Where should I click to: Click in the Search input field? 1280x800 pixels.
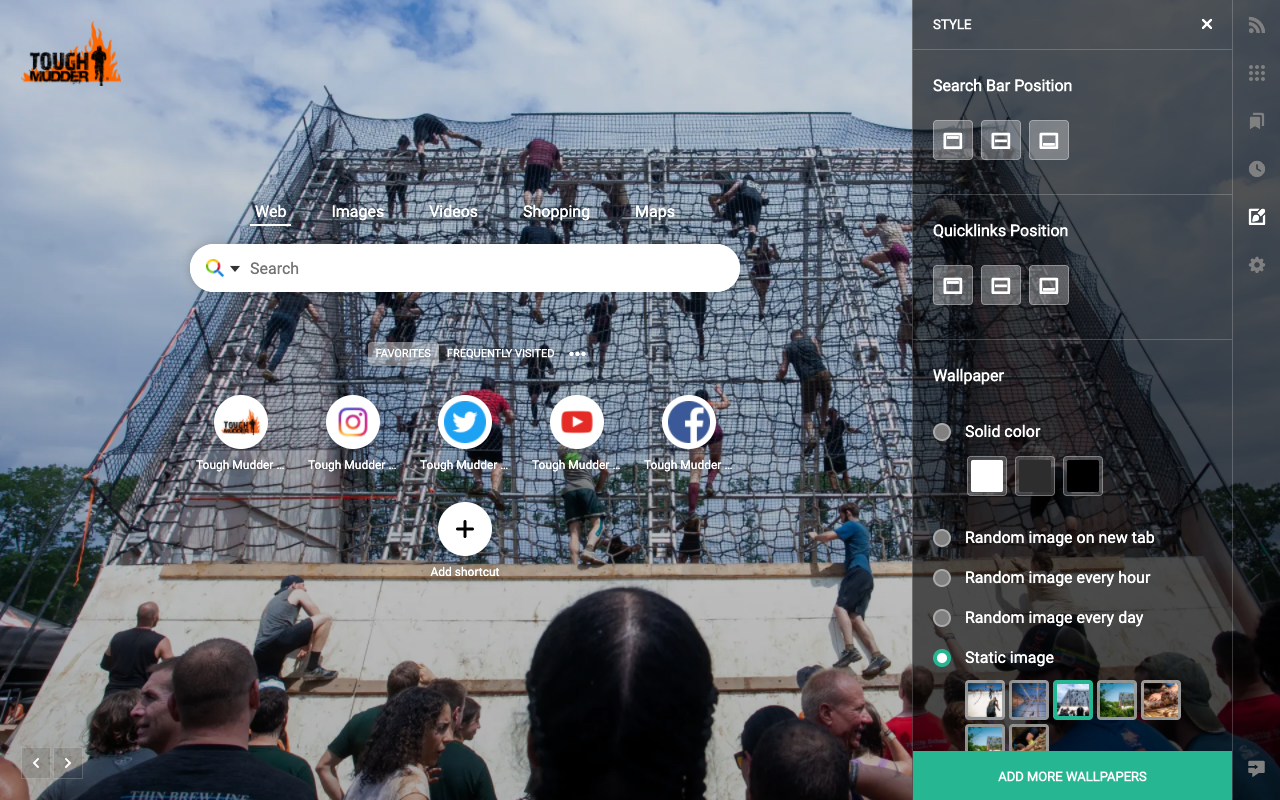point(488,268)
